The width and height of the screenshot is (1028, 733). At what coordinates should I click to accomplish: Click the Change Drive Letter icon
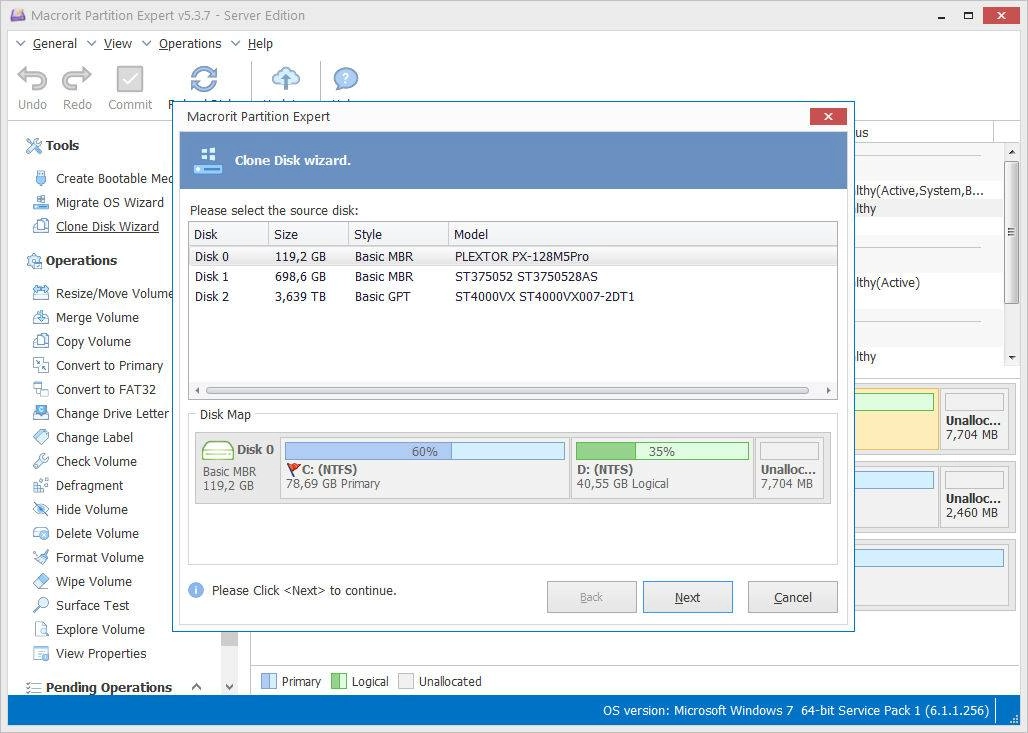(41, 413)
